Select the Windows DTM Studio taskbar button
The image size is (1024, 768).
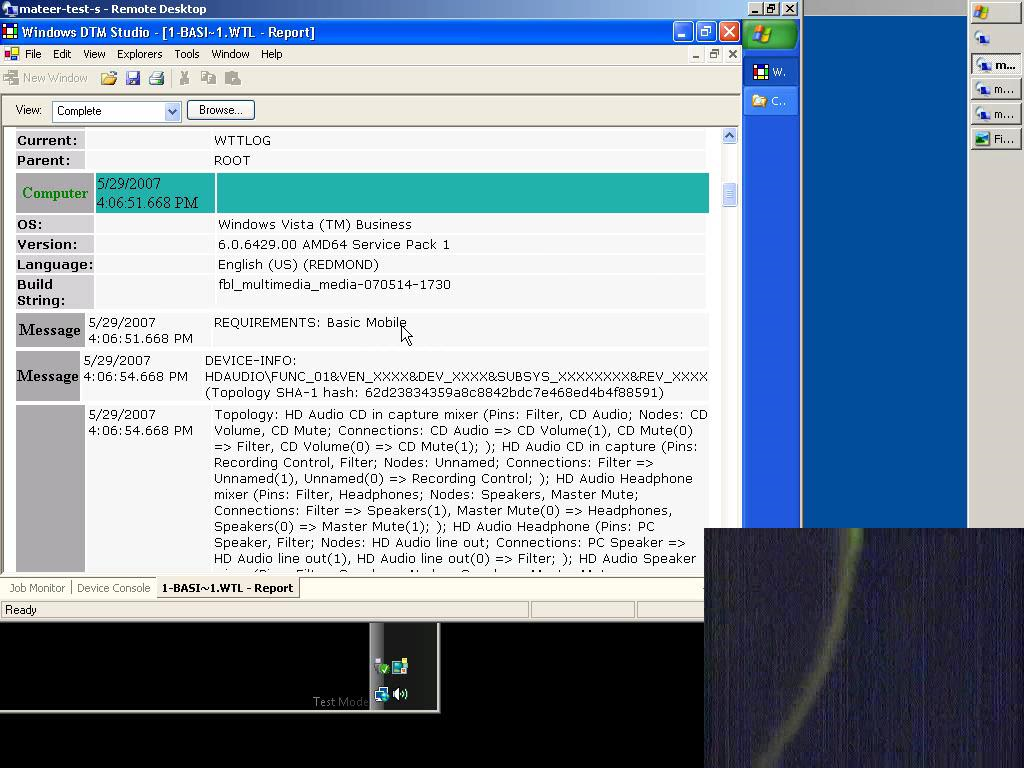click(770, 72)
